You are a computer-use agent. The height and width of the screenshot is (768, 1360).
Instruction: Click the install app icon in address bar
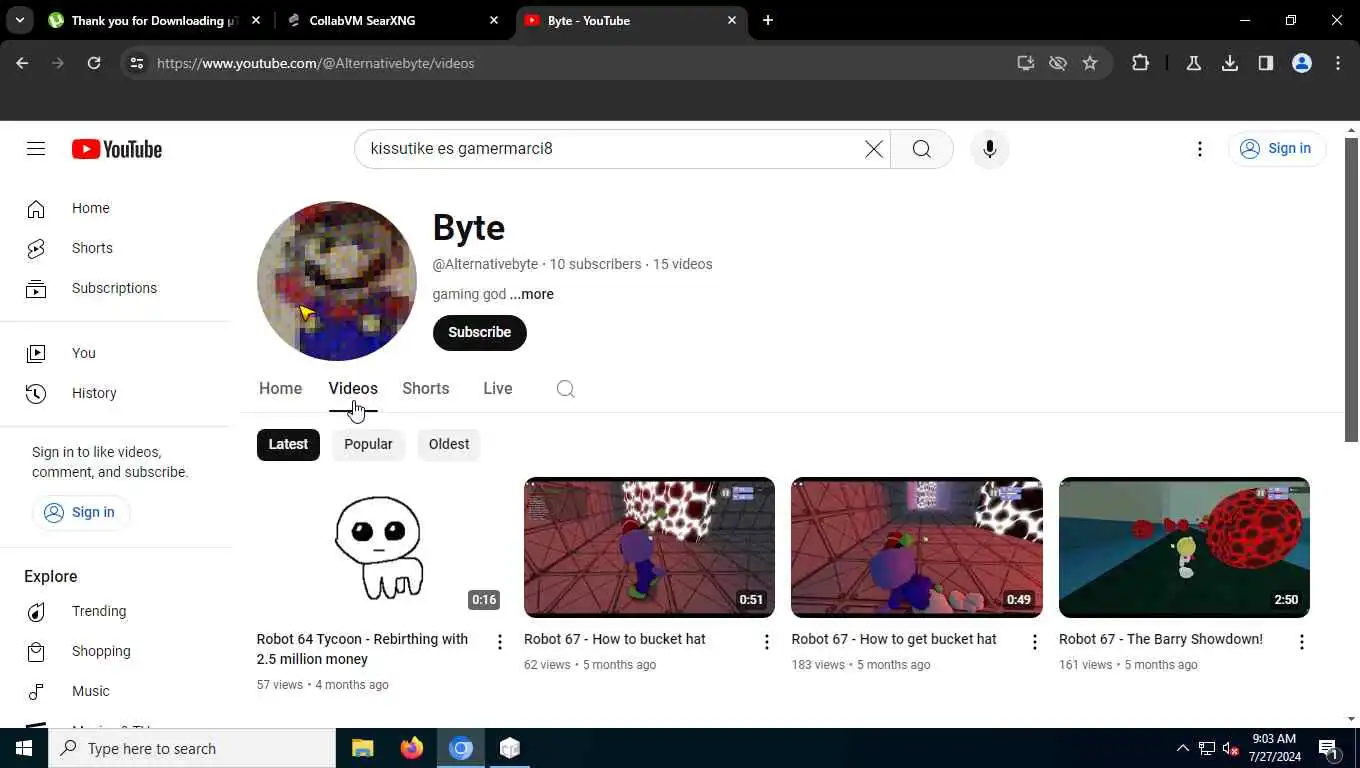pyautogui.click(x=1025, y=63)
